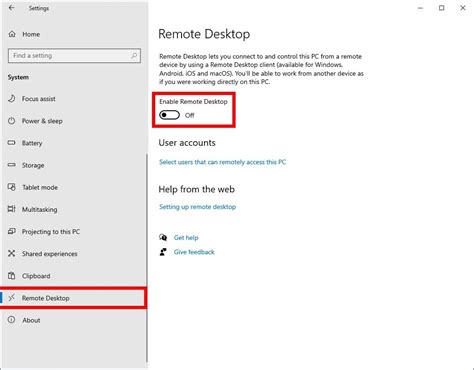
Task: Open Setting up remote desktop link
Action: tap(197, 207)
